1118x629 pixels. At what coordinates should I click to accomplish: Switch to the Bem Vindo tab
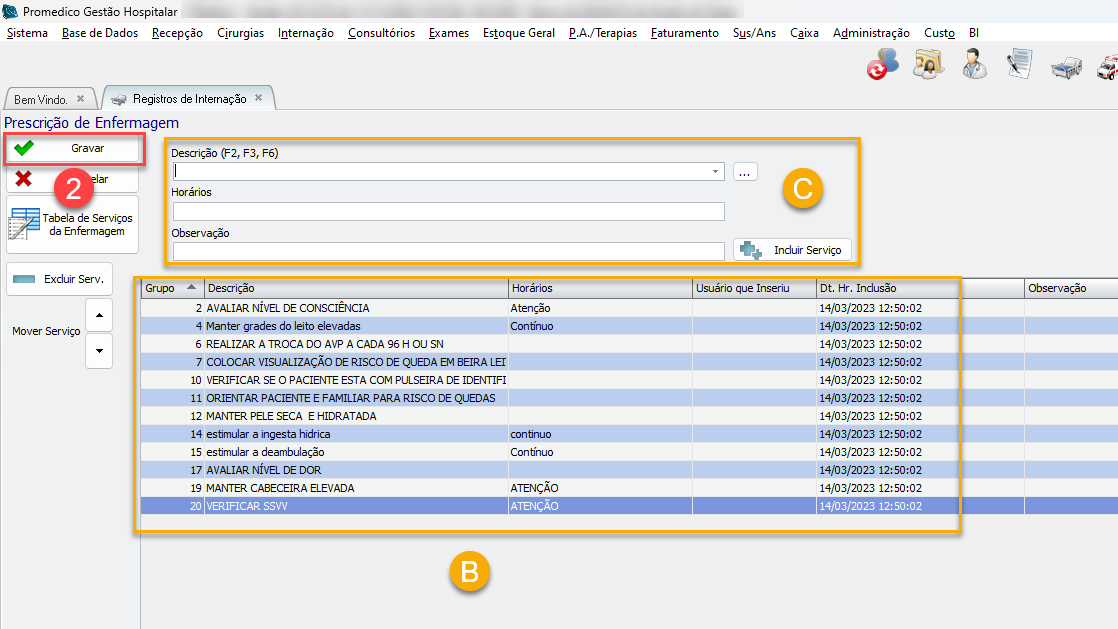[x=41, y=100]
